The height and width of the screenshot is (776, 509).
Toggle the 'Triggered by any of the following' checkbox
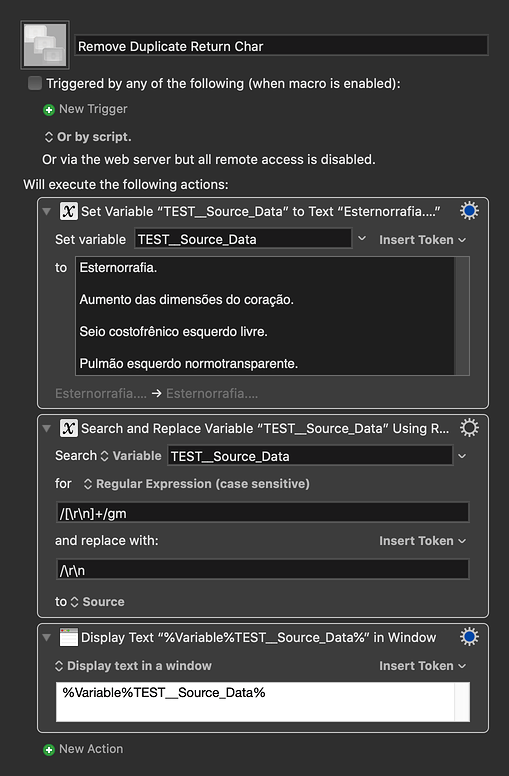point(35,83)
